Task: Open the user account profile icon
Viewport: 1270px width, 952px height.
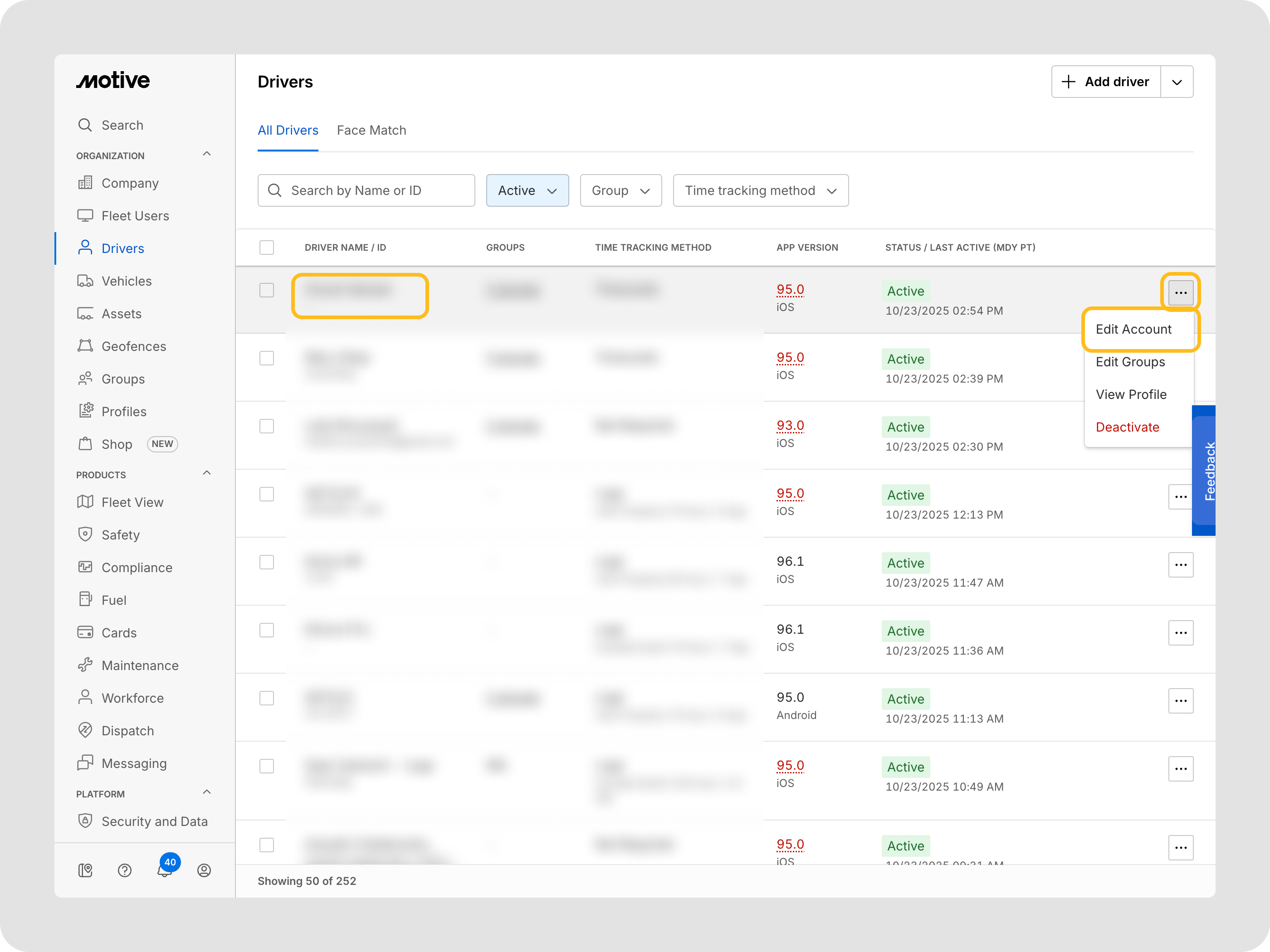Action: (x=204, y=870)
